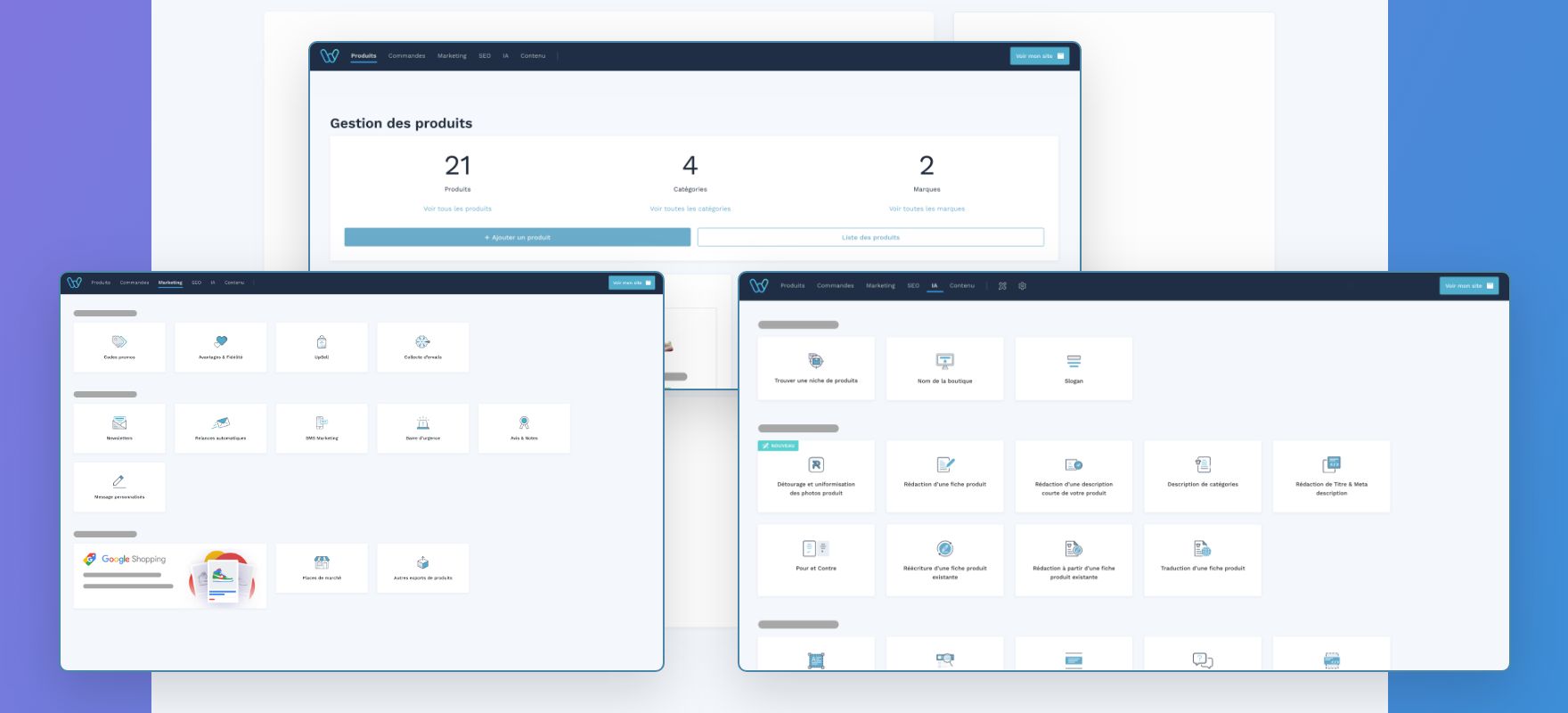Click the 2 Marques count

(927, 165)
